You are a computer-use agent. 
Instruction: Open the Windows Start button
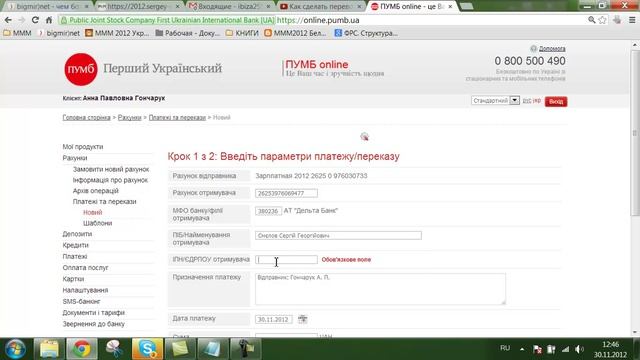15,349
